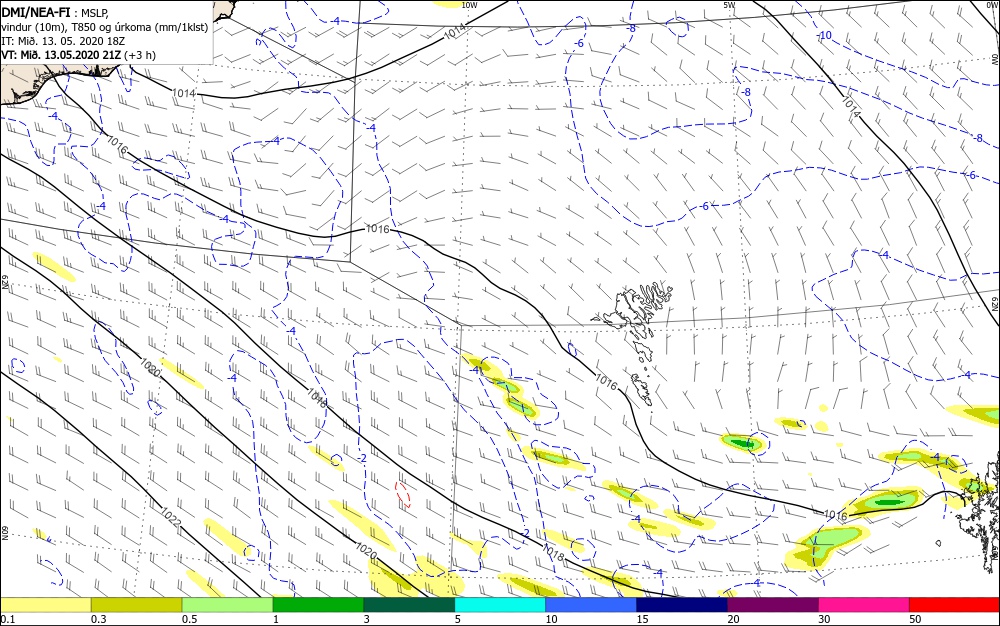Click the small red dashed contour
This screenshot has height=626, width=1000.
pyautogui.click(x=402, y=495)
